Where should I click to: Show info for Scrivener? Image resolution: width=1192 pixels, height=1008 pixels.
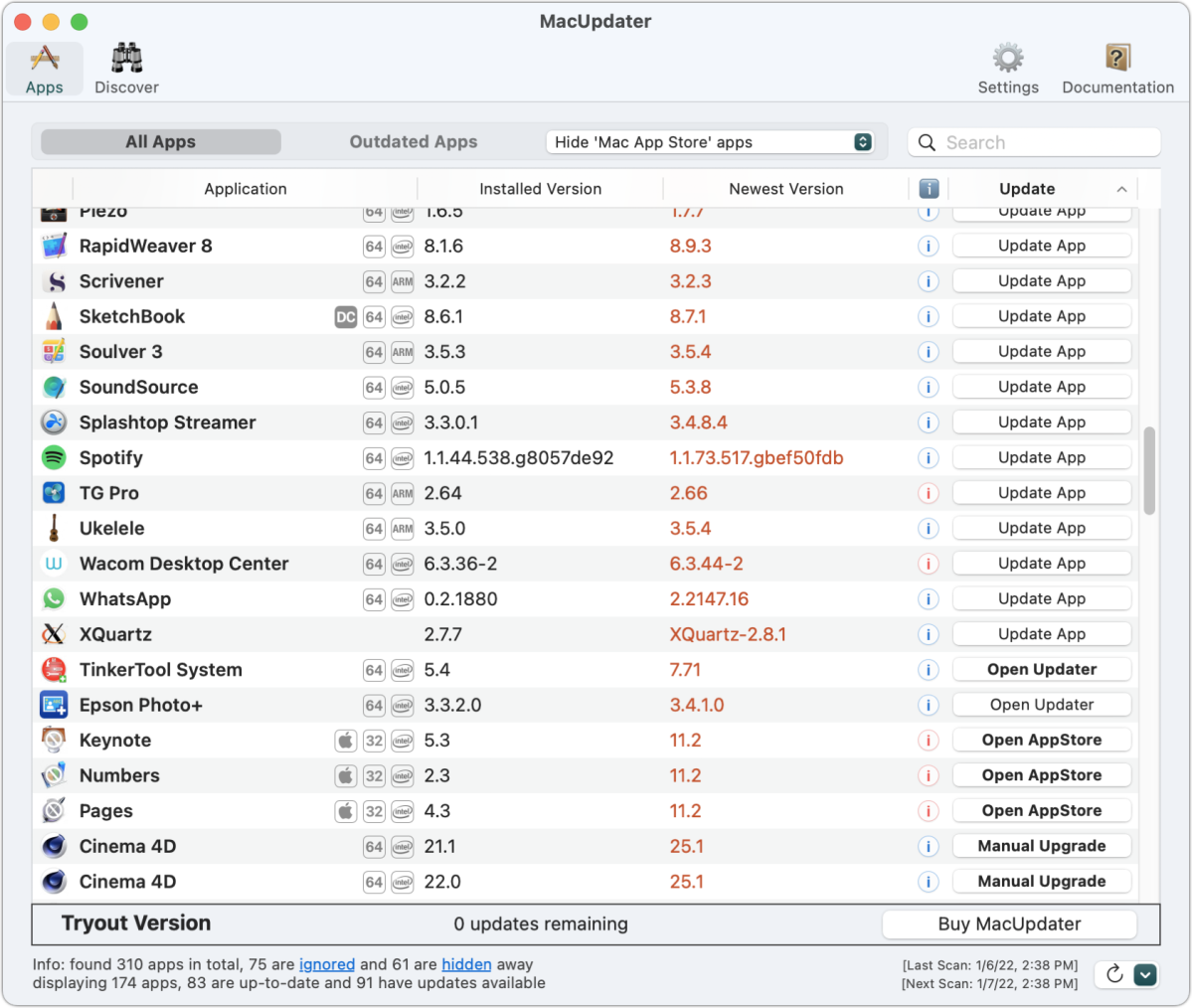[x=929, y=281]
